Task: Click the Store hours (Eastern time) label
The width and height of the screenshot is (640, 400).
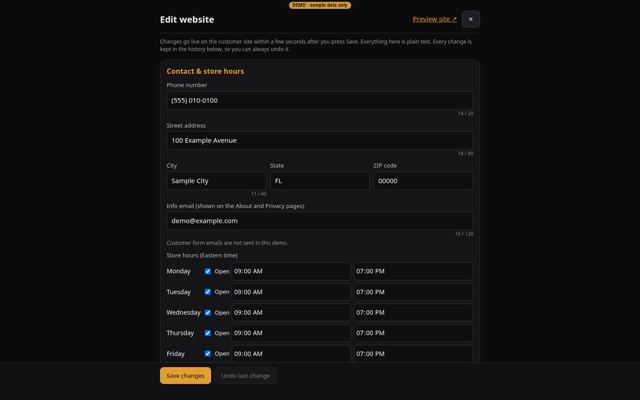Action: click(x=202, y=255)
